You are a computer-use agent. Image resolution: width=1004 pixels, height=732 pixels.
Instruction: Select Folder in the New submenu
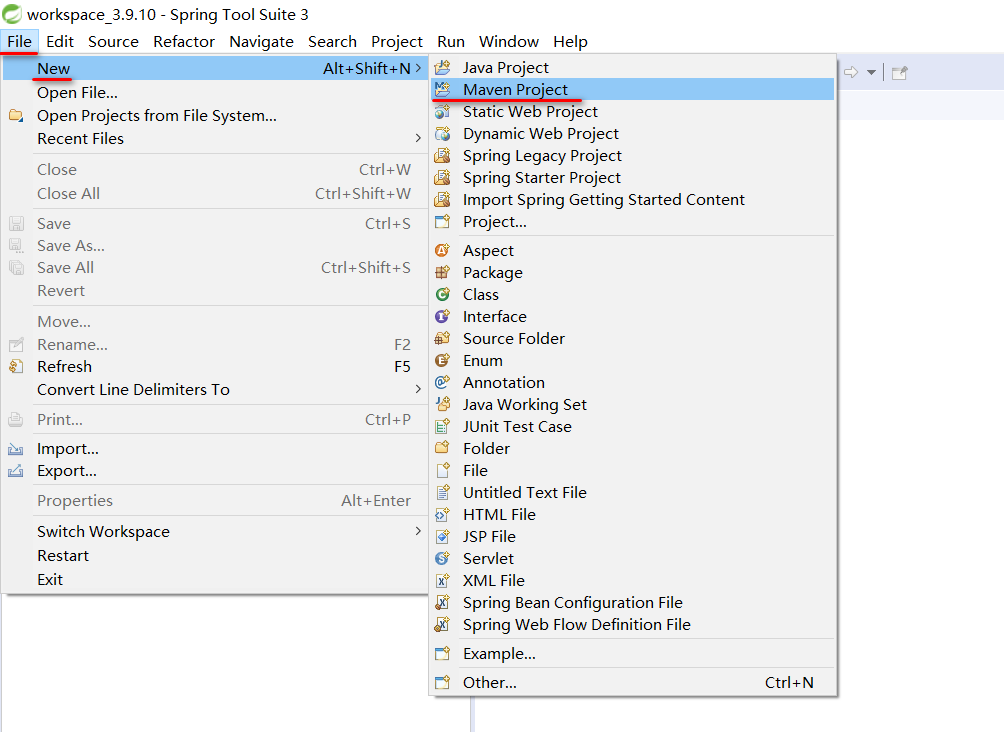(632, 448)
